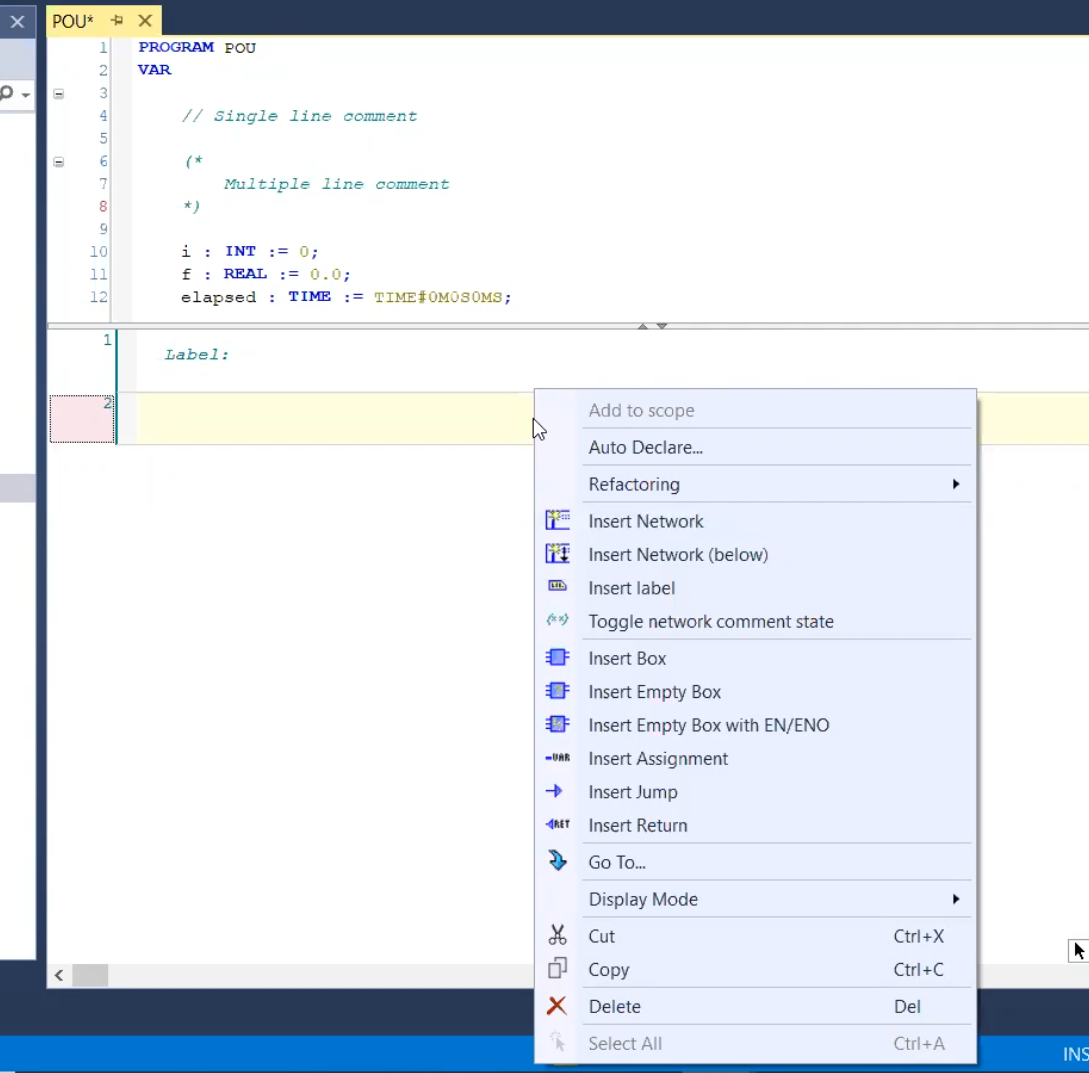Collapse the multi-line comment block at line 6
This screenshot has height=1073, width=1089.
coord(58,161)
